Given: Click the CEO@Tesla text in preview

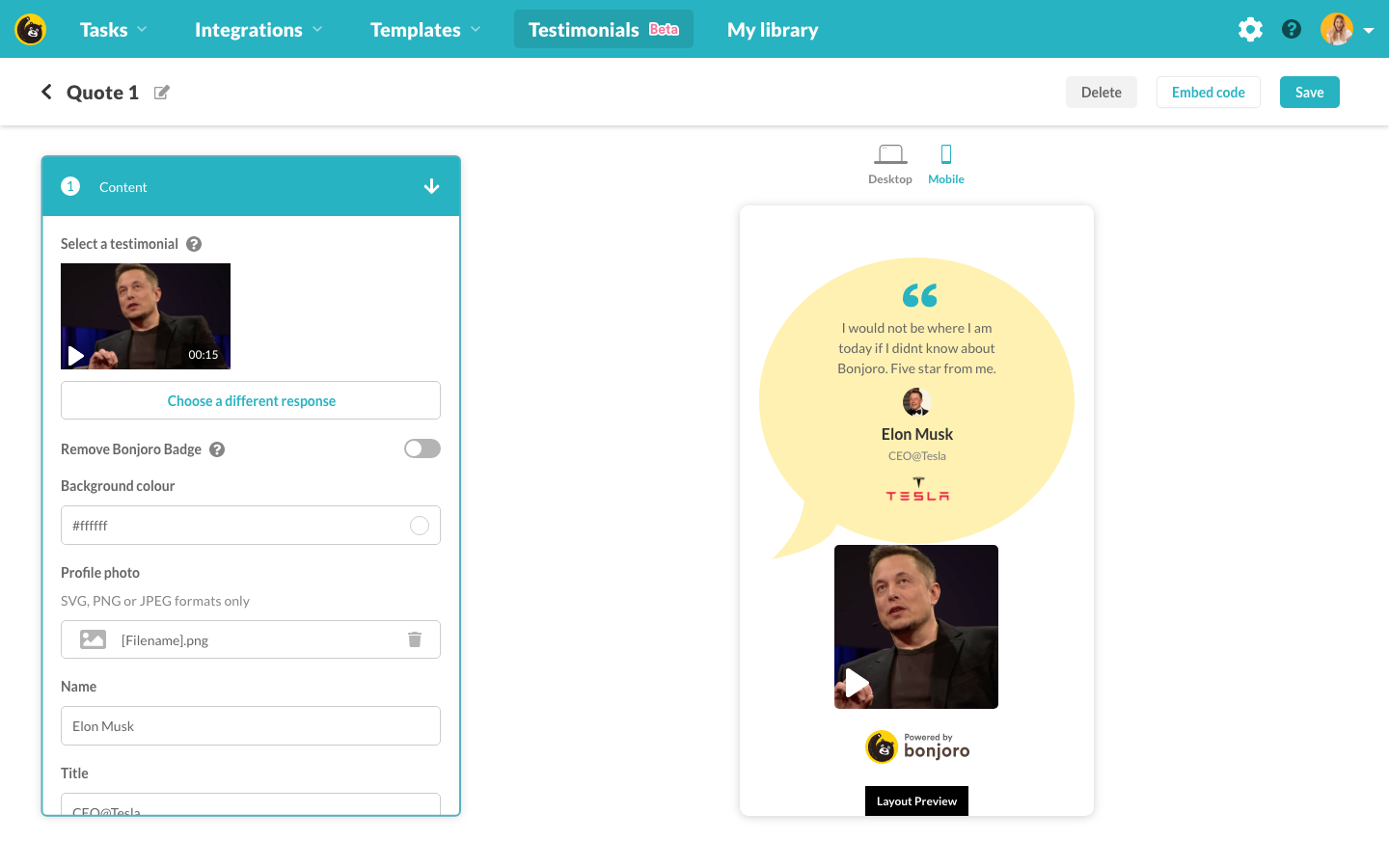Looking at the screenshot, I should (x=917, y=456).
